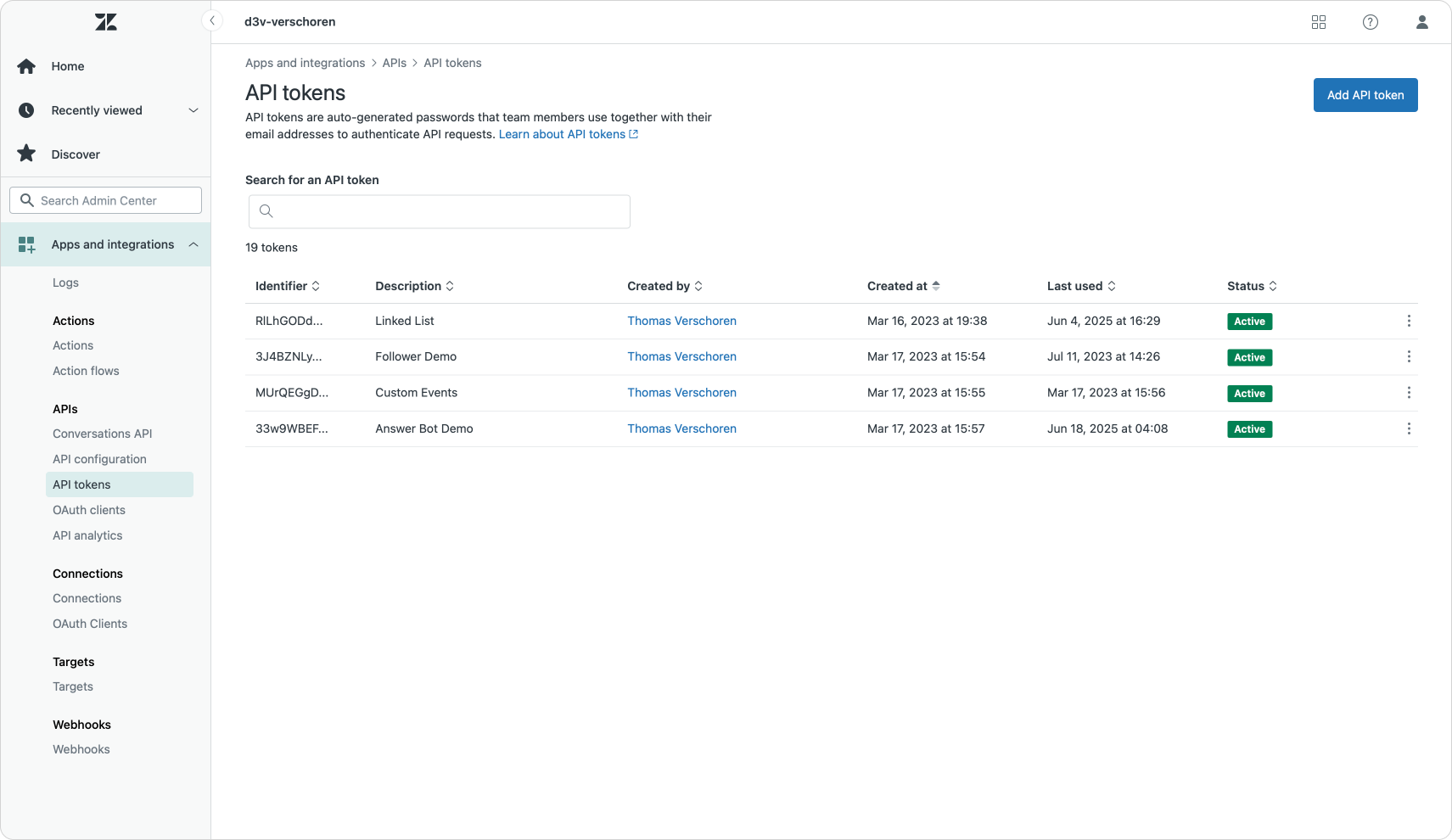Focus the Search for an API token field
Image resolution: width=1452 pixels, height=840 pixels.
tap(440, 211)
